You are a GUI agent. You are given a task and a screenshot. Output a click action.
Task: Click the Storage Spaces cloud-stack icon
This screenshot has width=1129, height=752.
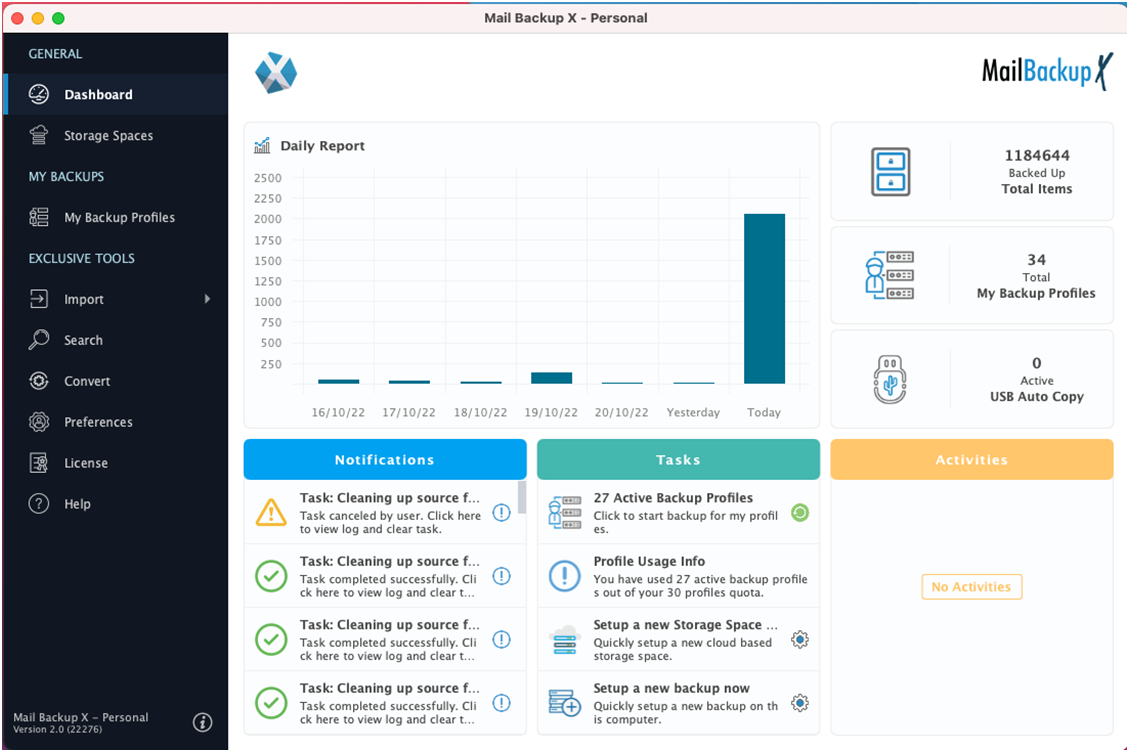pyautogui.click(x=39, y=135)
